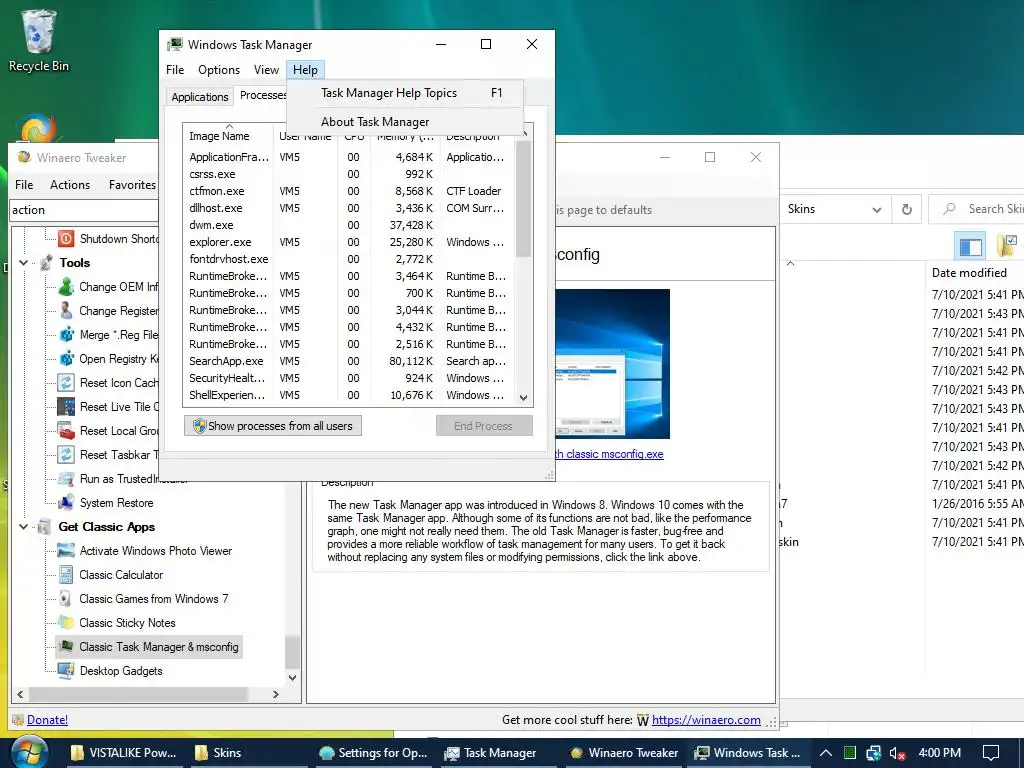Collapse the Explorer column header chevron

[790, 263]
